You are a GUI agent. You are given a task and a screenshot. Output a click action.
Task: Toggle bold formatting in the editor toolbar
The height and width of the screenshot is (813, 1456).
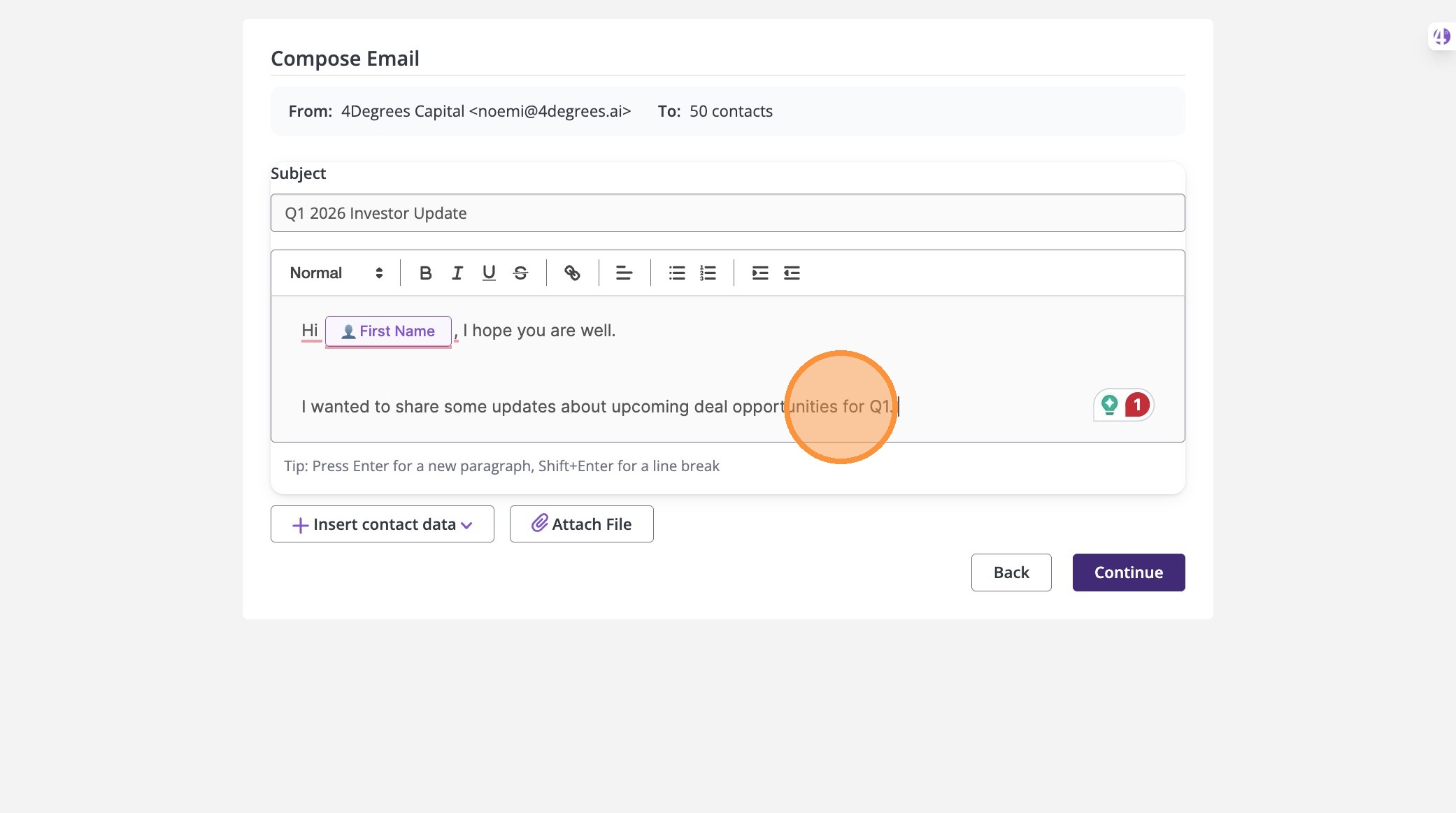425,273
